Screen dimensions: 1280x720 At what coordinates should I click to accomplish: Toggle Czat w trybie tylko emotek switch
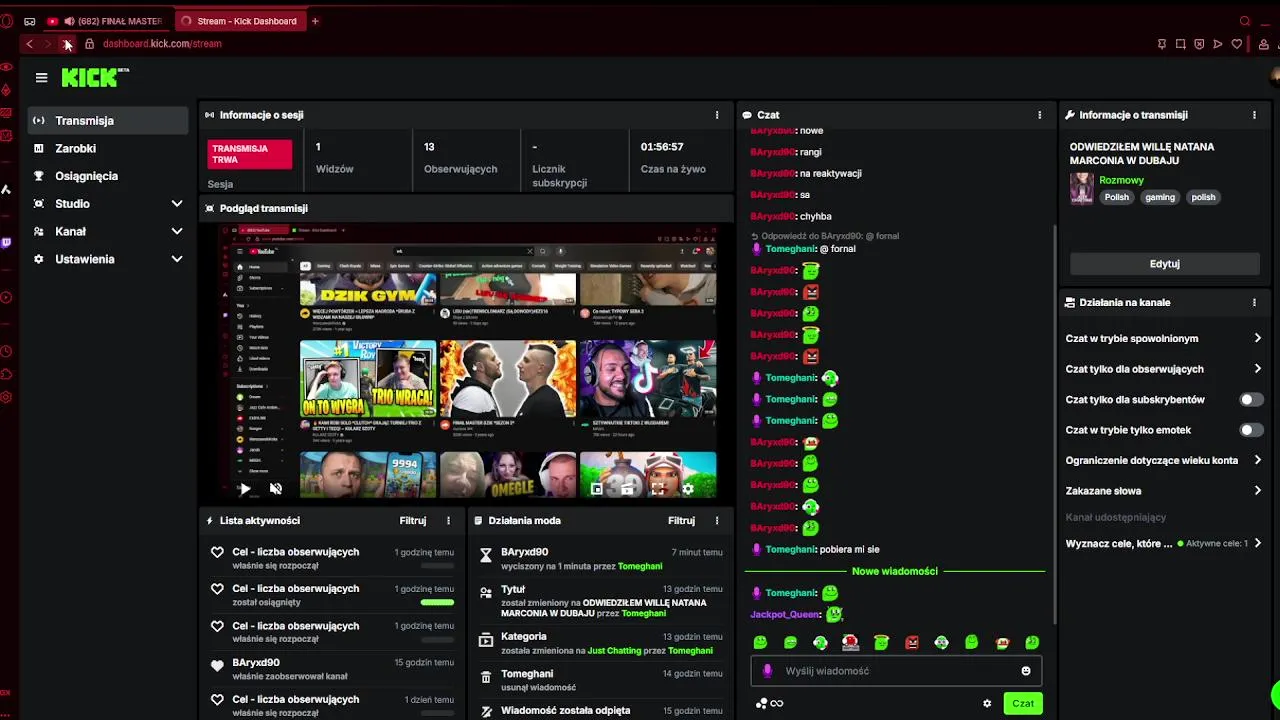[1250, 430]
